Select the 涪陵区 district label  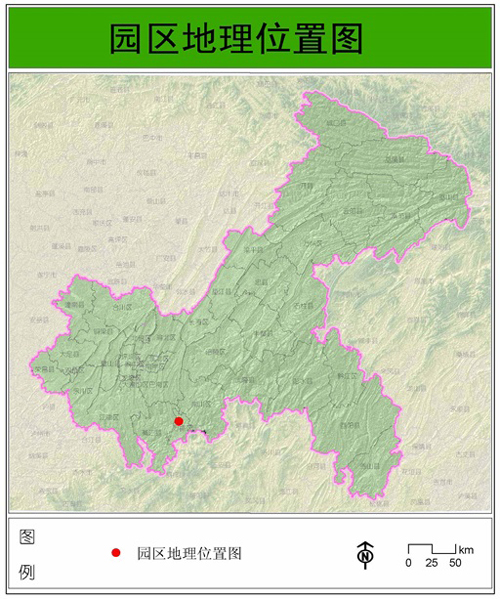[215, 352]
